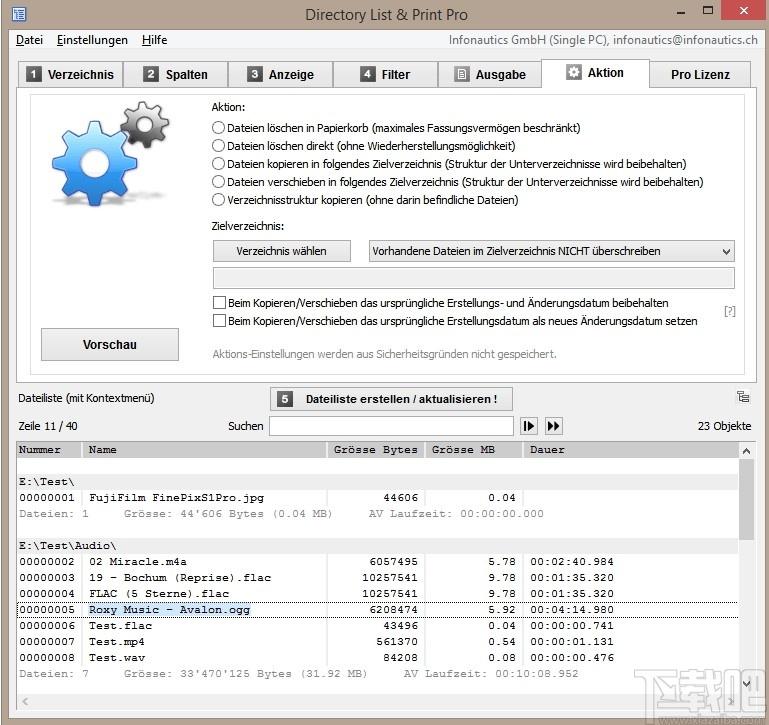This screenshot has width=769, height=725.
Task: Click the 6057495 bytes size cell
Action: pos(394,562)
